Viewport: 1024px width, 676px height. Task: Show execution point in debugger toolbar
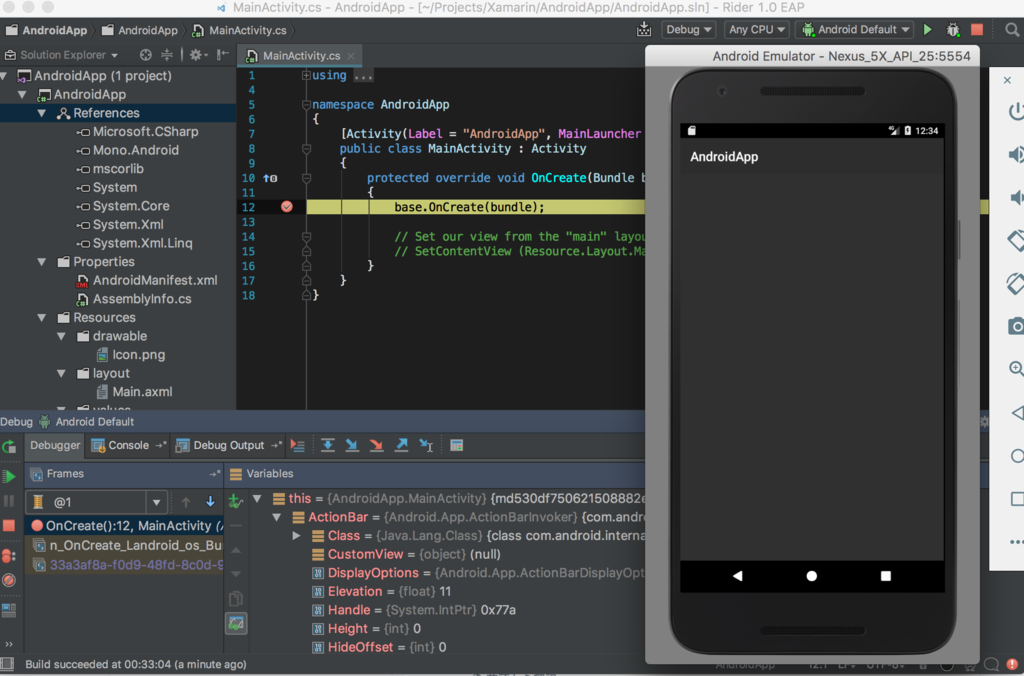pos(298,445)
